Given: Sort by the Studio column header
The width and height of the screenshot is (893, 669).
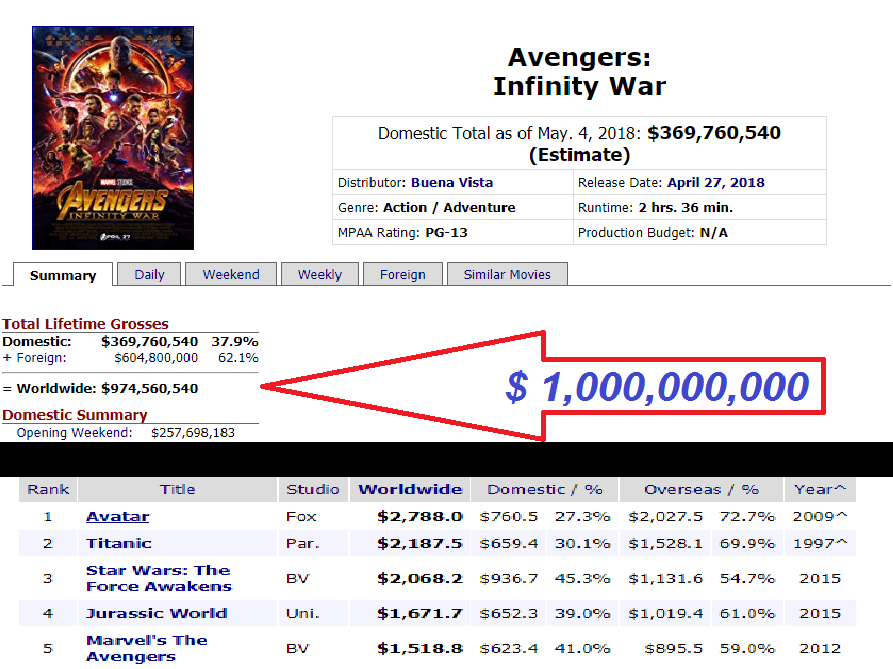Looking at the screenshot, I should (313, 490).
